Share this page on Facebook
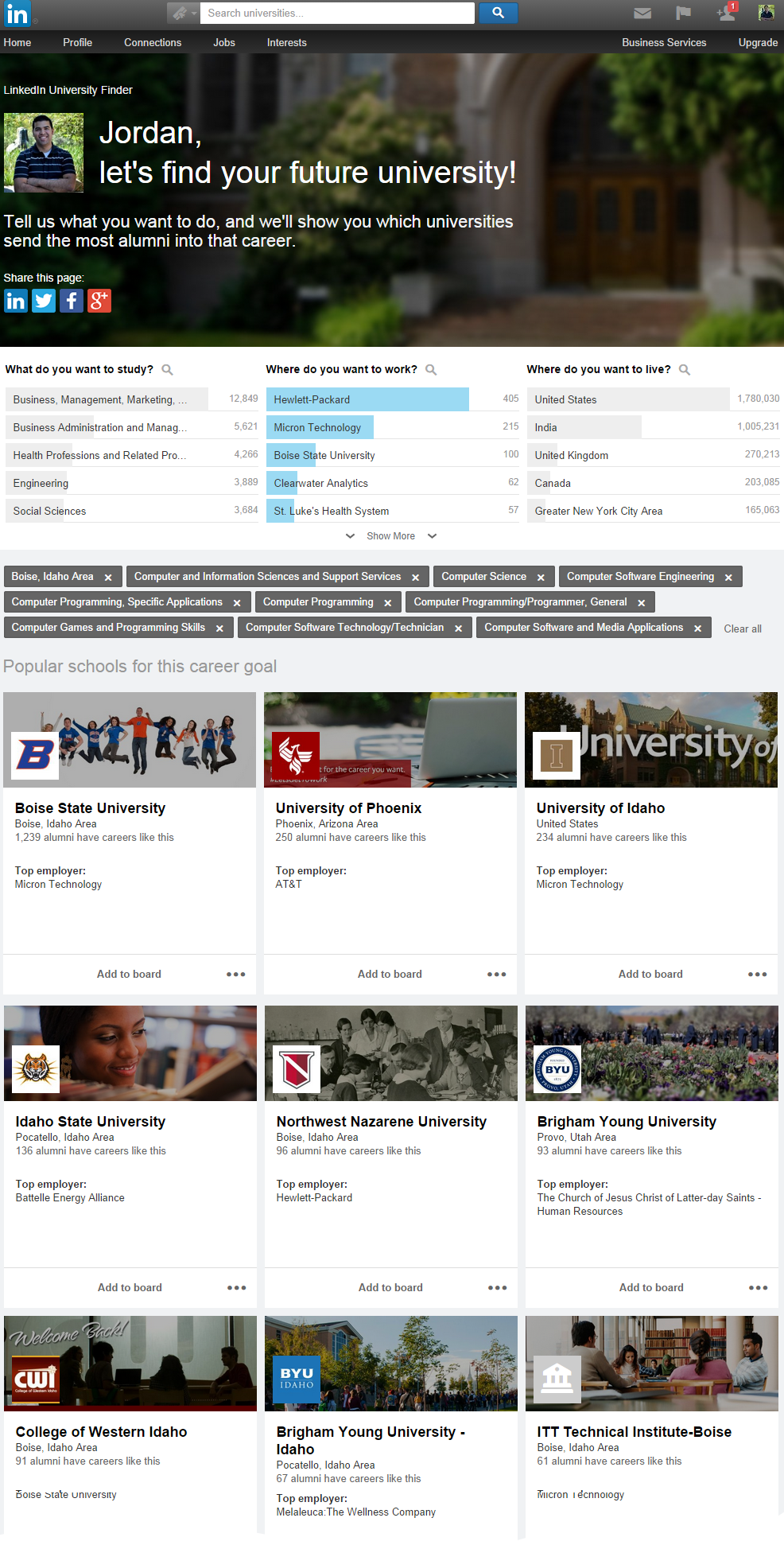Viewport: 784px width, 1545px height. pyautogui.click(x=72, y=301)
